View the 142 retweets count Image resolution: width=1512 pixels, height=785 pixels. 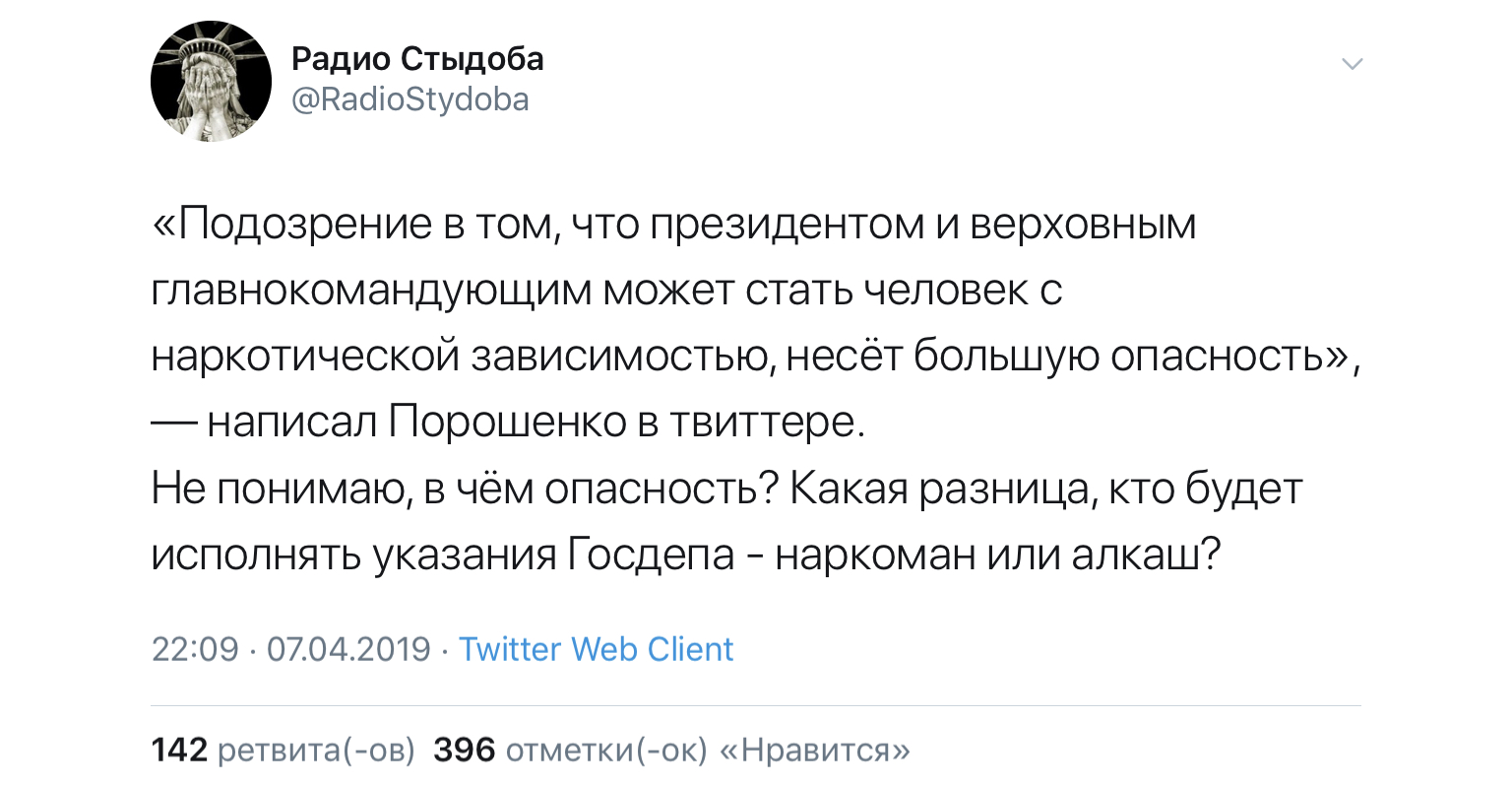[x=179, y=751]
